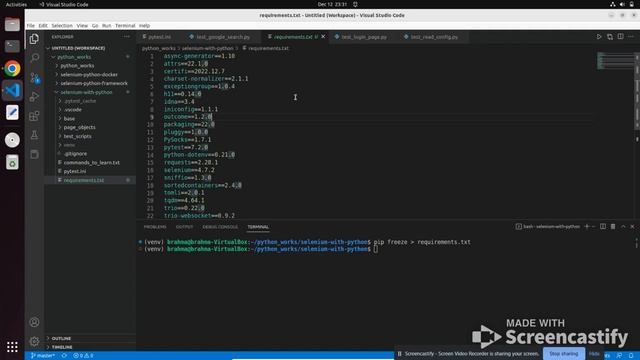Close the requirements.txt editor tab
The width and height of the screenshot is (640, 360).
pos(323,37)
